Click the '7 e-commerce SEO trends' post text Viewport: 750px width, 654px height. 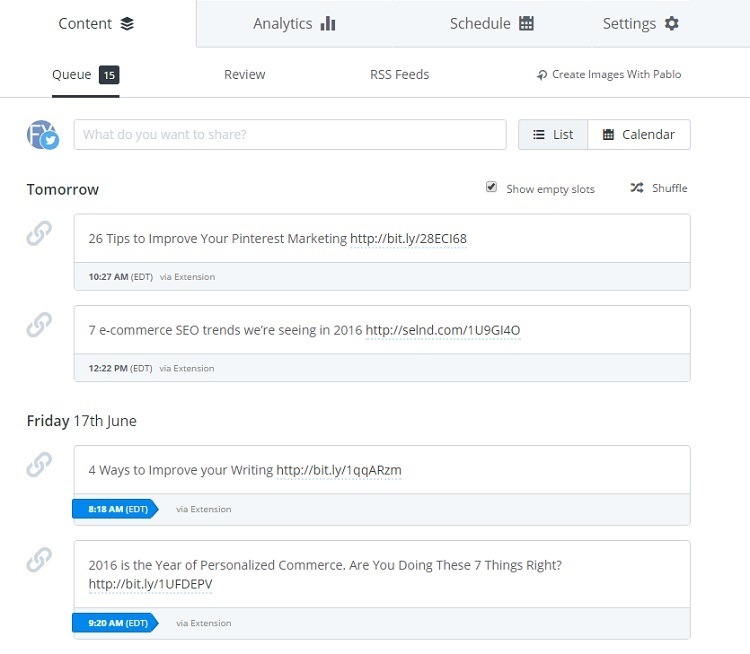[225, 330]
